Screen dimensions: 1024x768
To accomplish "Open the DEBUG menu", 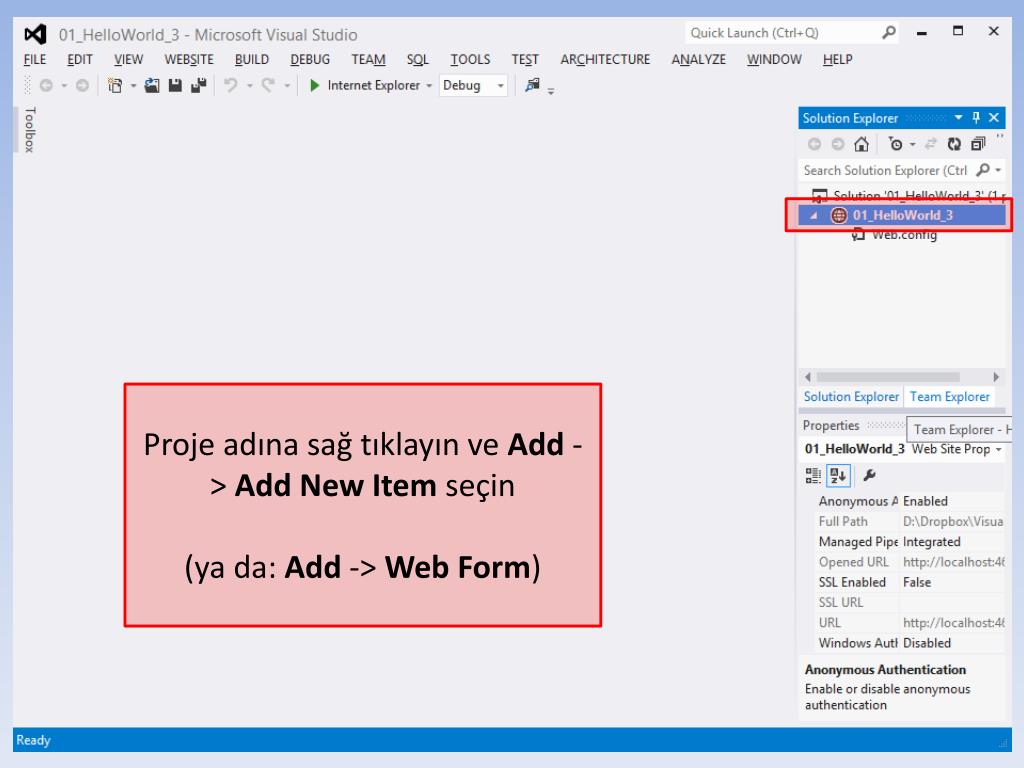I will [310, 59].
